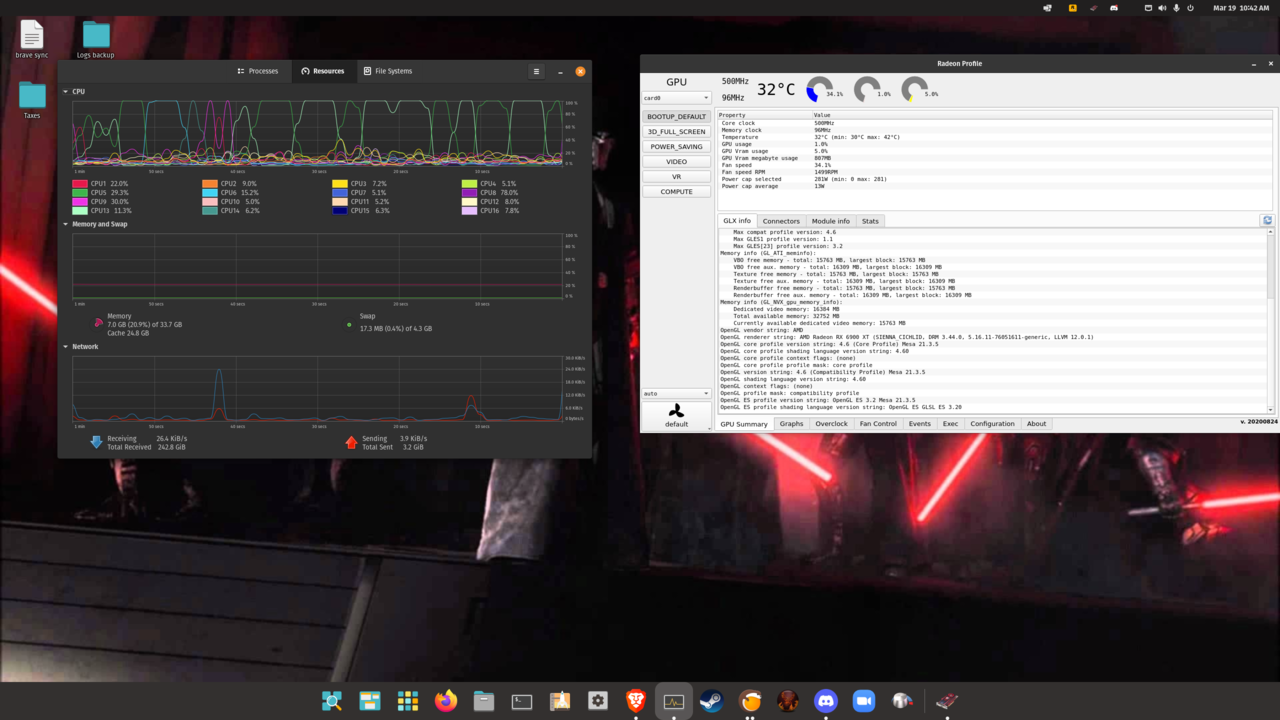Collapse the CPU section
1280x720 pixels.
66,92
